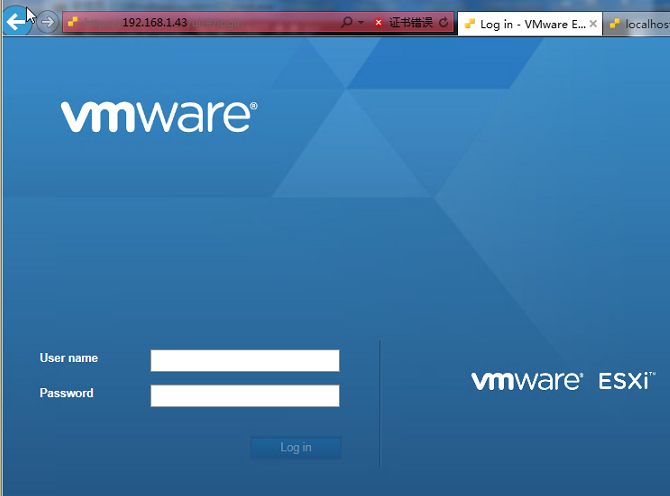Click the User name label
Image resolution: width=670 pixels, height=496 pixels.
point(69,358)
